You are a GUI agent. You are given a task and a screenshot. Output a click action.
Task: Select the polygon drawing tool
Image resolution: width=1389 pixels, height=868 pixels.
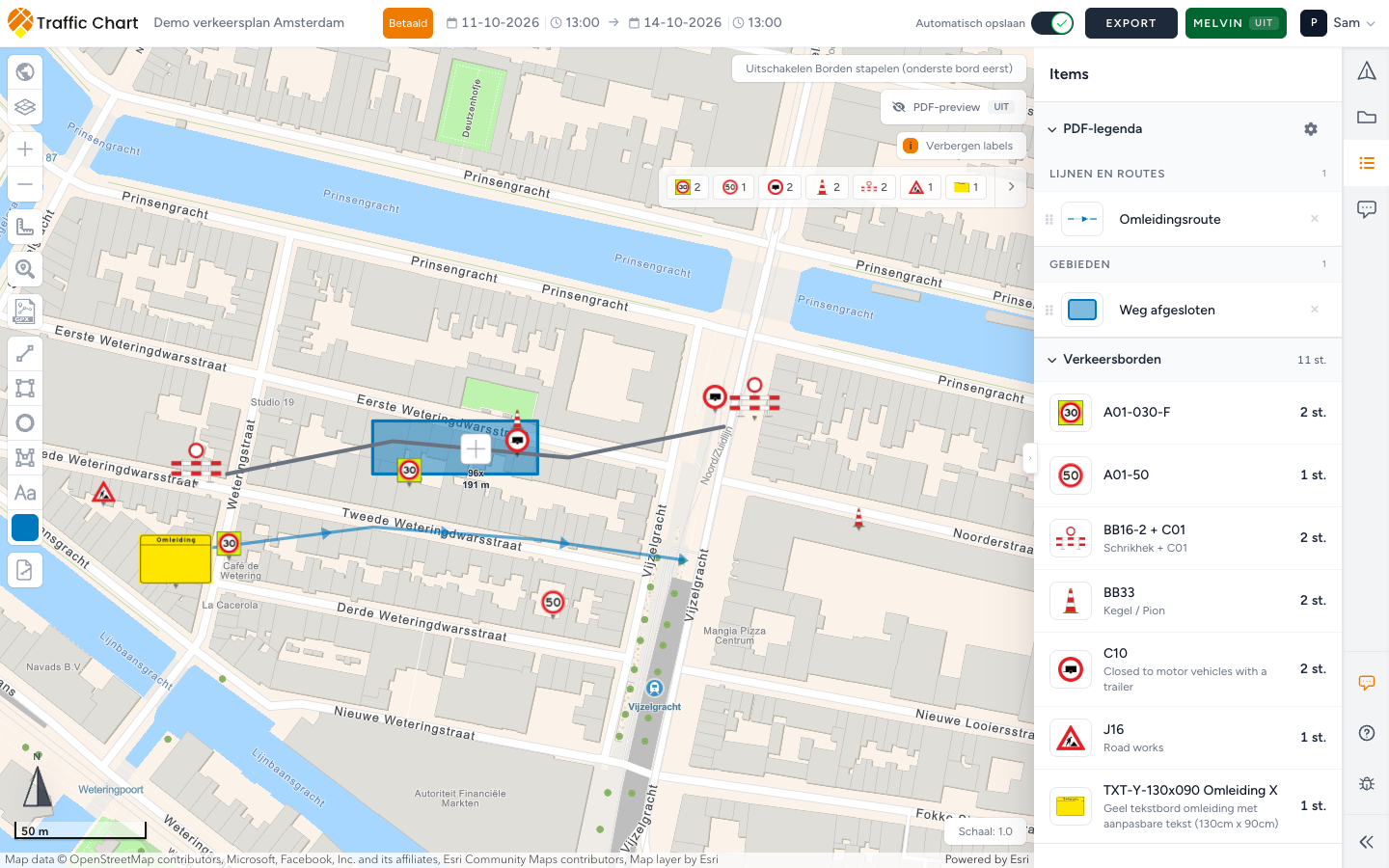coord(25,458)
